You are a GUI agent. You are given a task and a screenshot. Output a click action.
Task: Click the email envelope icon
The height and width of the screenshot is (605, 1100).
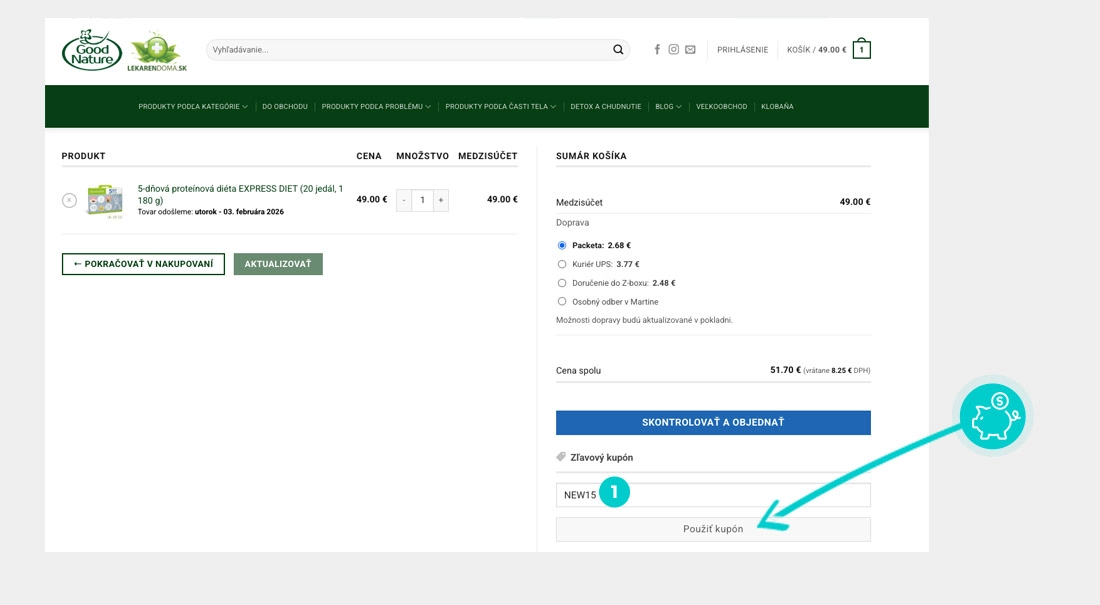click(x=690, y=50)
